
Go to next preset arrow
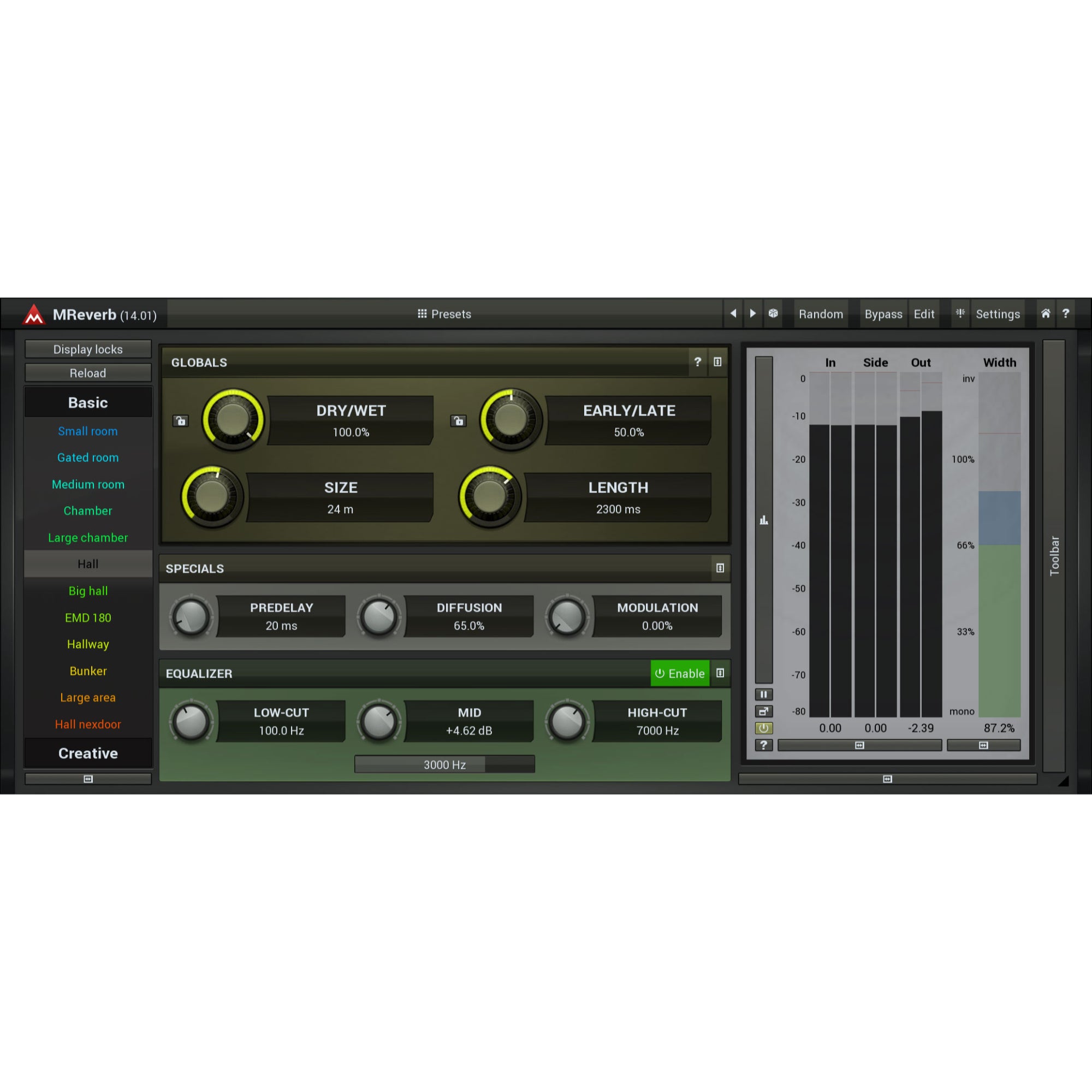tap(753, 314)
